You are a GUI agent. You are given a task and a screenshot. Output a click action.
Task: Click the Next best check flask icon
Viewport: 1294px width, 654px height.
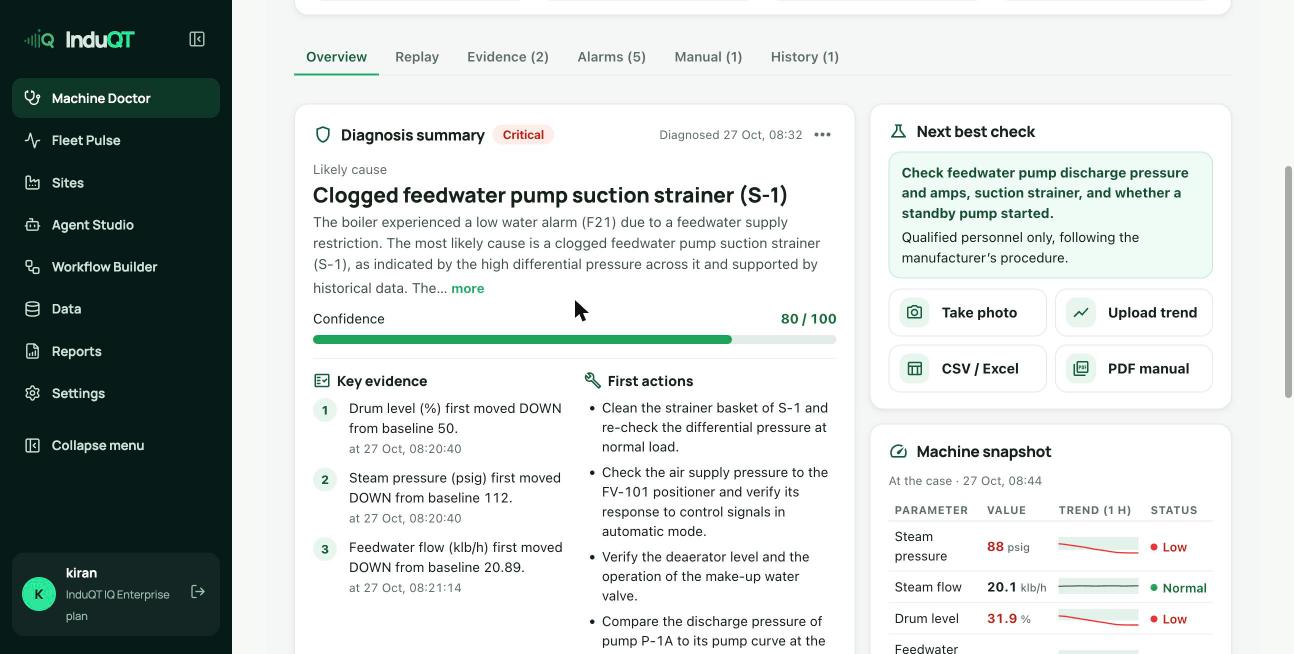coord(898,132)
